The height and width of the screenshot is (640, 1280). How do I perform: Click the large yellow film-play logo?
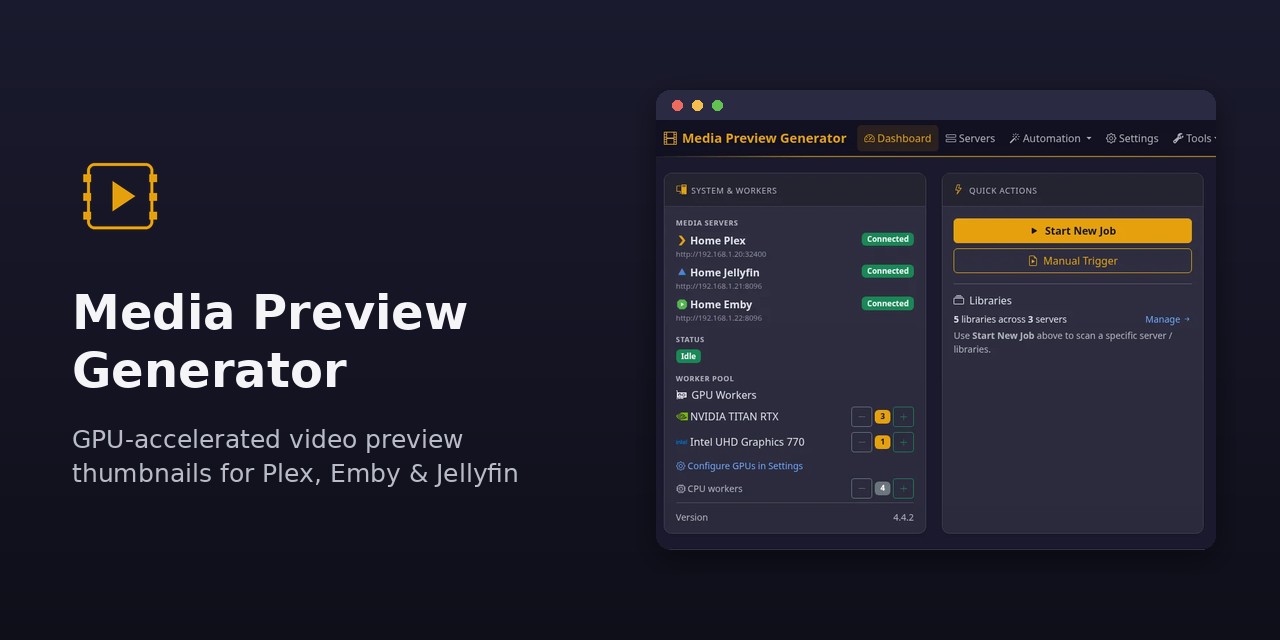(x=120, y=196)
